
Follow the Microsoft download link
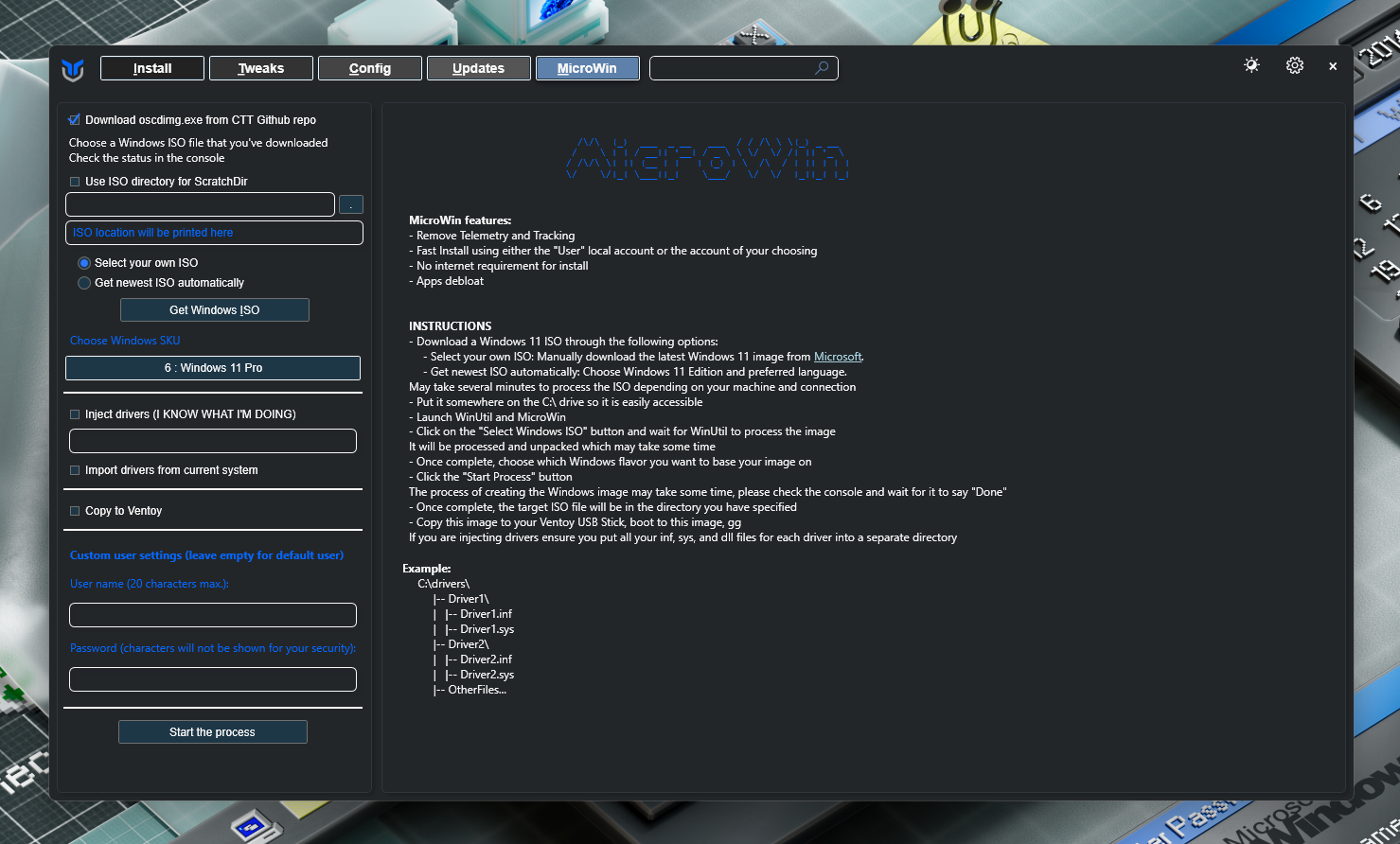coord(838,357)
